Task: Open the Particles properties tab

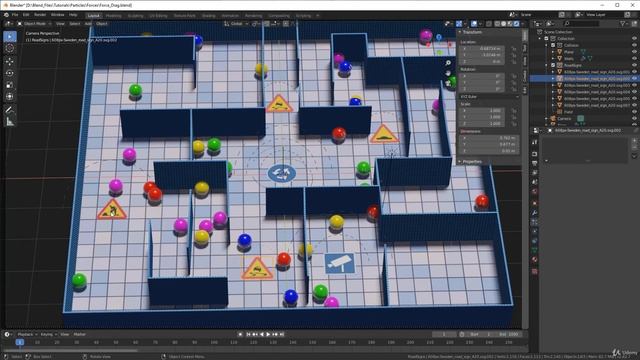Action: pyautogui.click(x=535, y=222)
